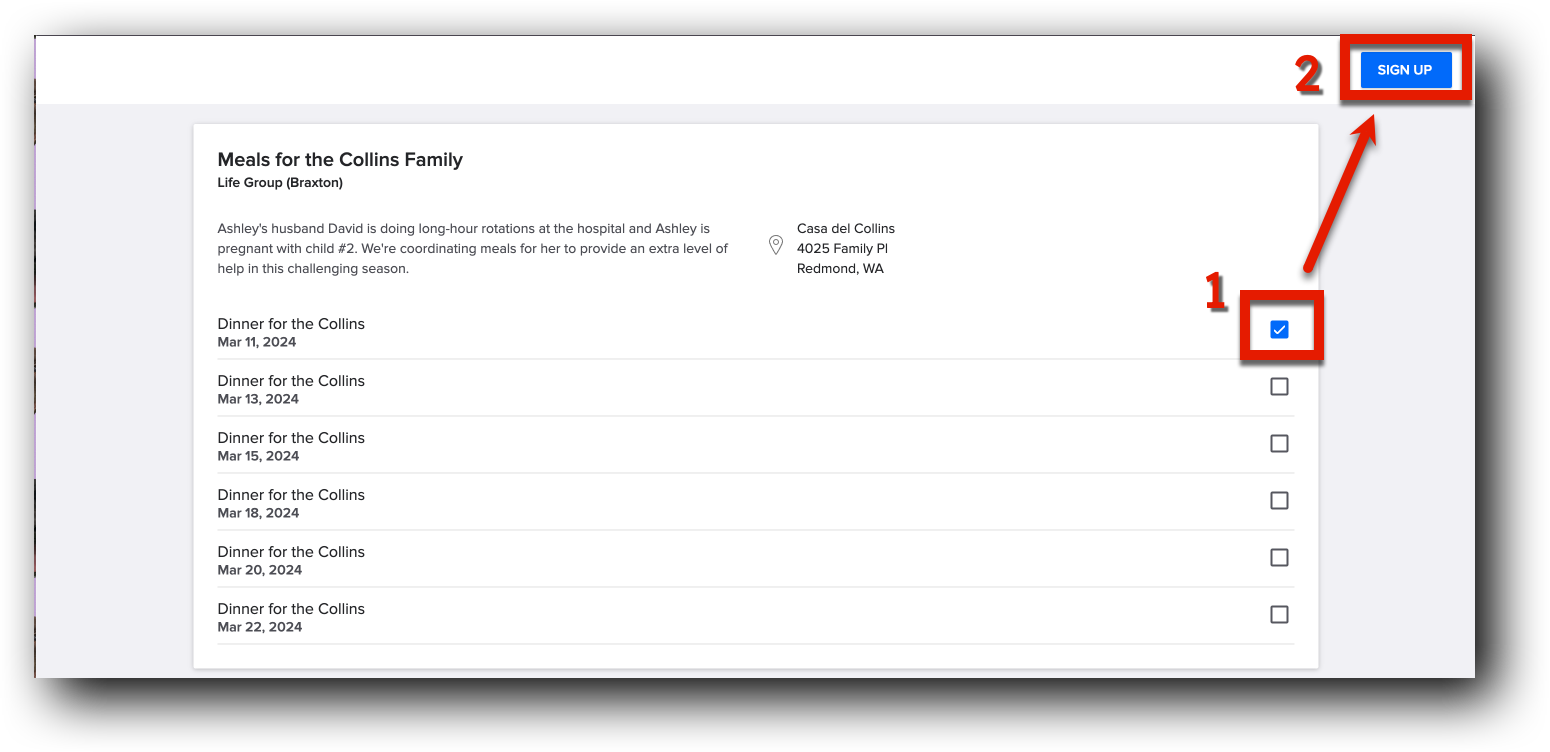Image resolution: width=1550 pixels, height=752 pixels.
Task: Enable the Mar 20, 2024 dinner checkbox
Action: (x=1279, y=558)
